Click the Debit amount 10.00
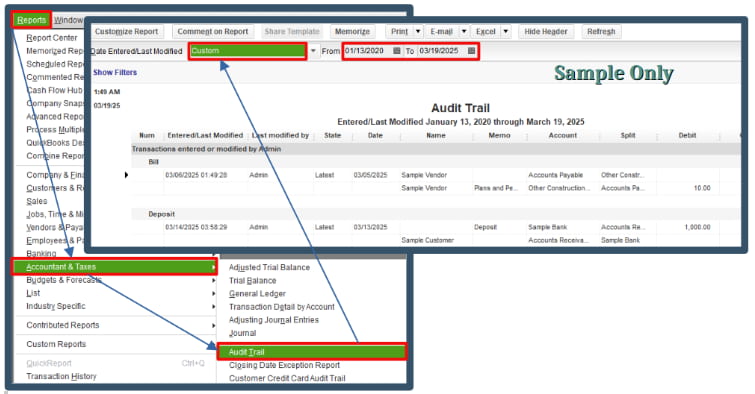Screen dimensions: 755x394 click(702, 188)
